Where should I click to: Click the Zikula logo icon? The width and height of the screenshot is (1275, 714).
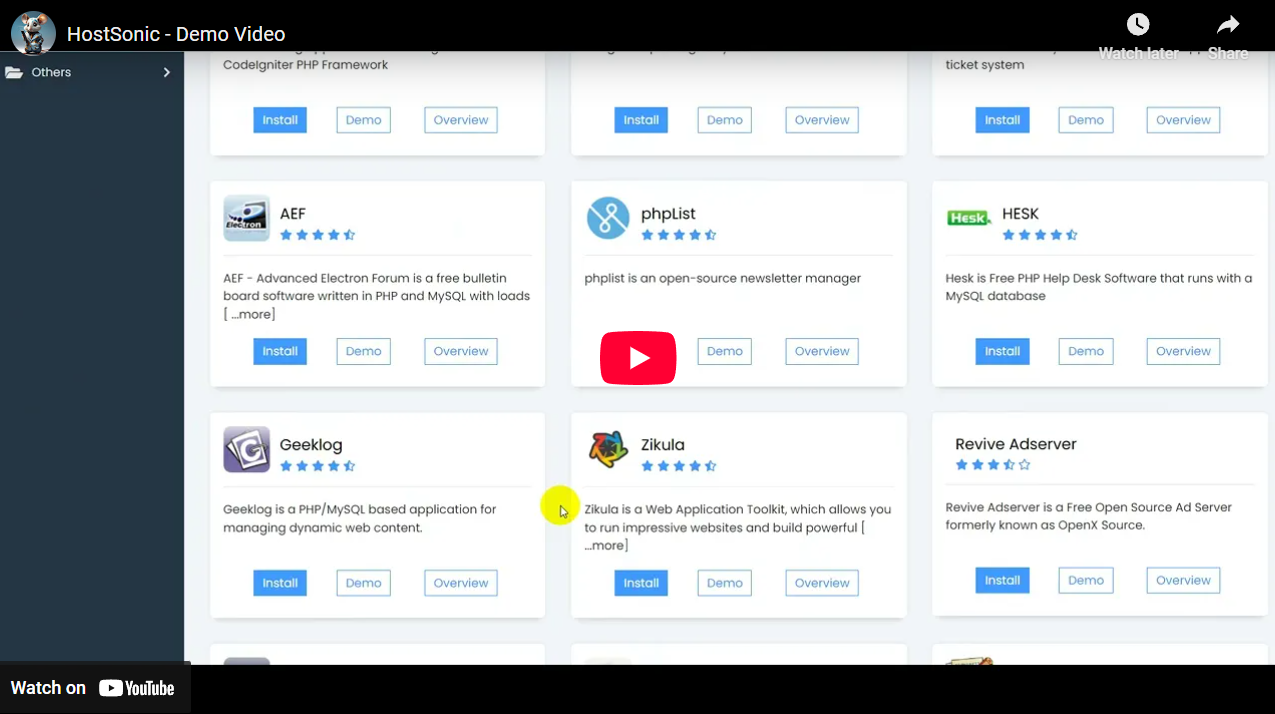tap(608, 449)
